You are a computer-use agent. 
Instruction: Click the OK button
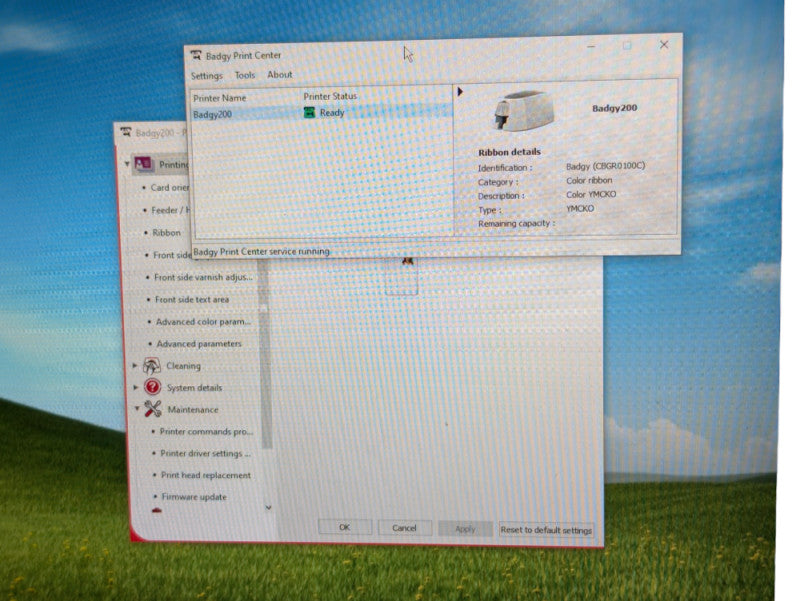click(x=345, y=528)
